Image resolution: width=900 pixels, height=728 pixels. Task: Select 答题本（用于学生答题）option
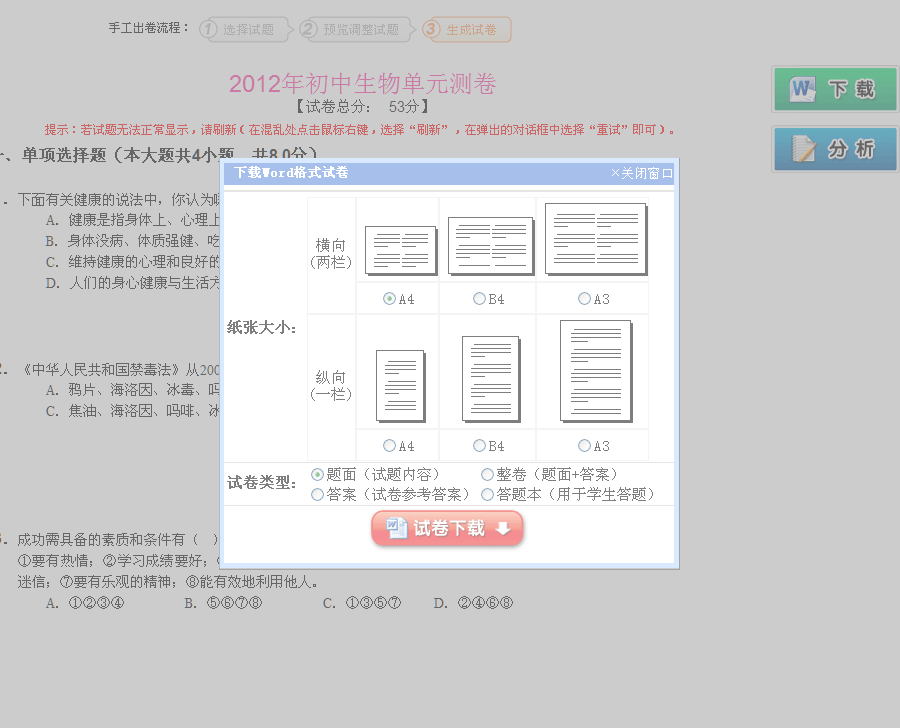(x=487, y=494)
